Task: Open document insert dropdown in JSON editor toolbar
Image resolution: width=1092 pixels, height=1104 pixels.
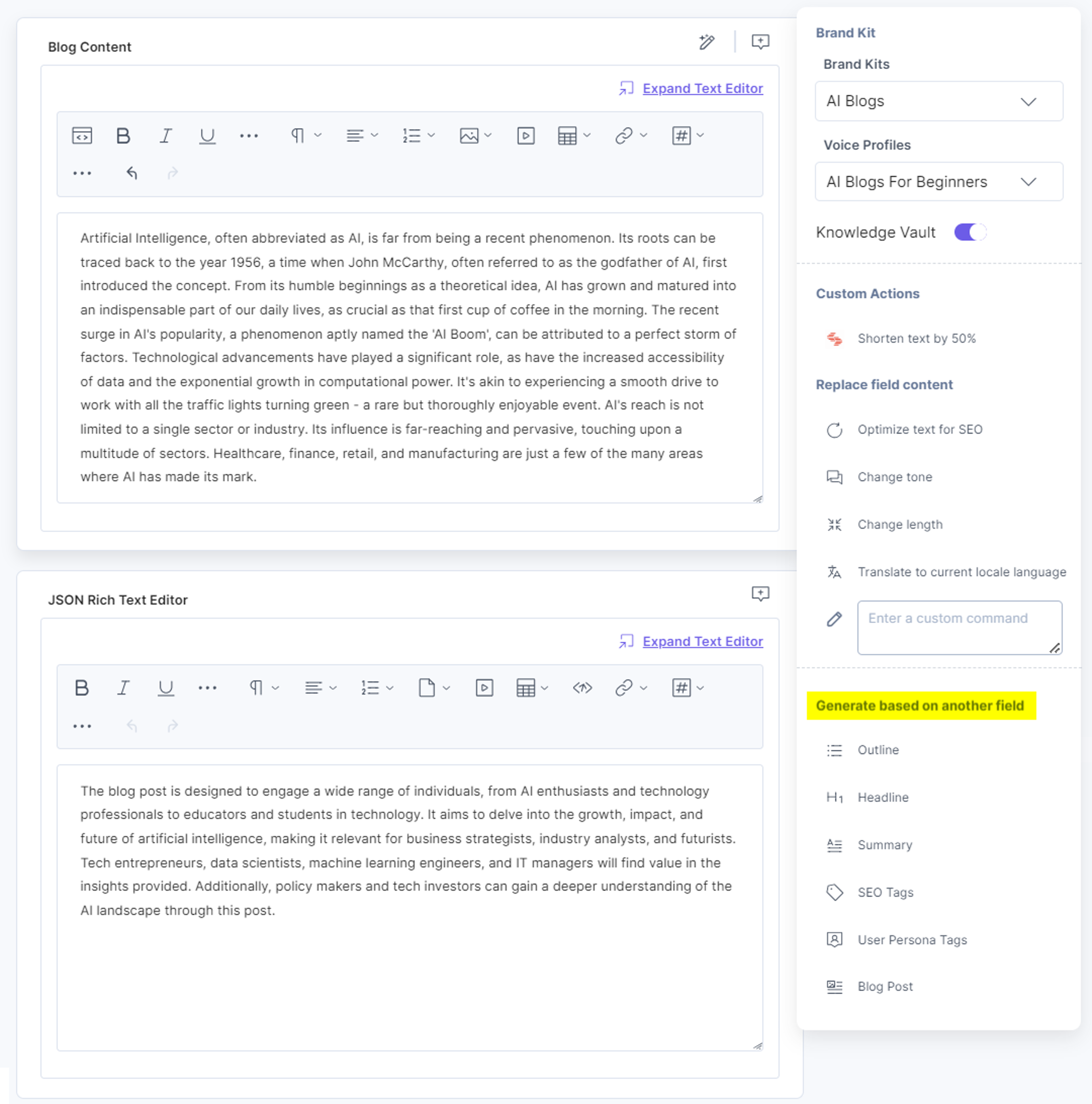Action: [x=434, y=687]
